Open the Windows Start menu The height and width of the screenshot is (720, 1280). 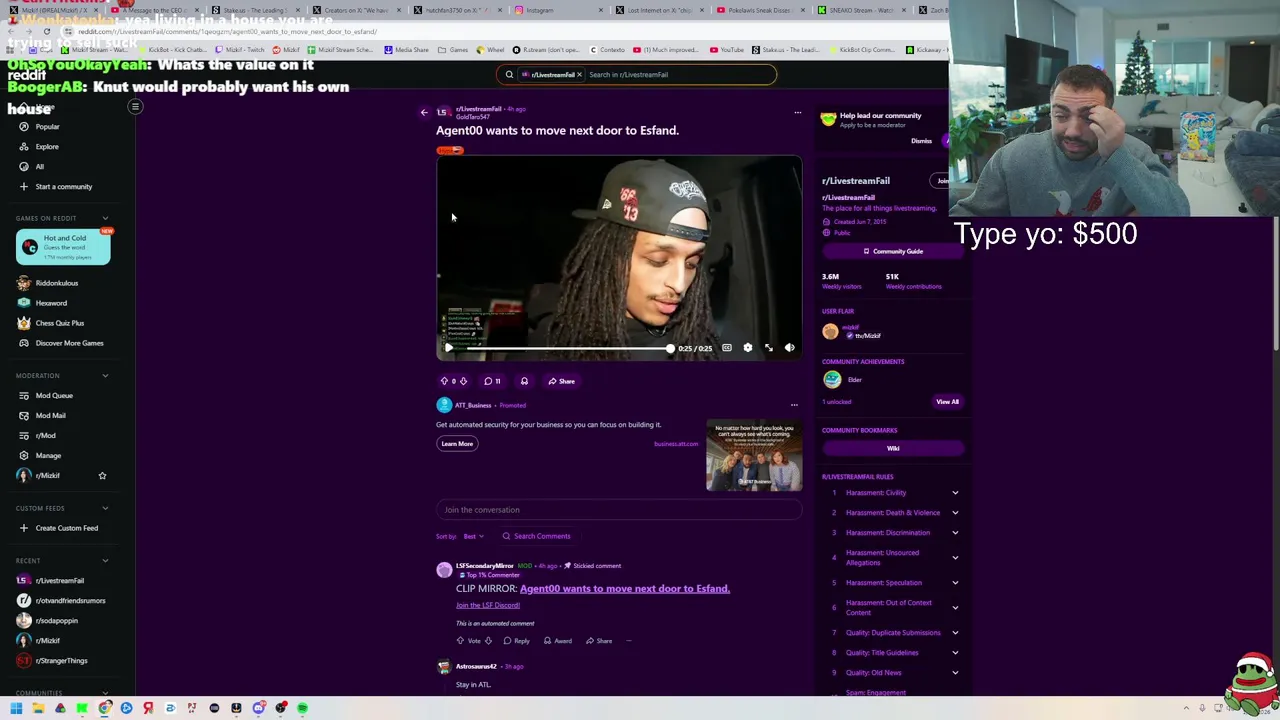click(x=16, y=708)
